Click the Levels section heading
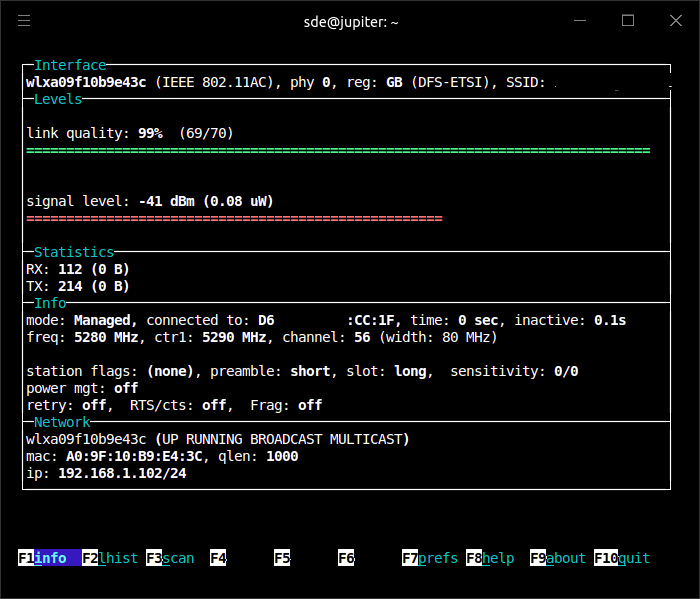This screenshot has width=700, height=599. click(58, 99)
